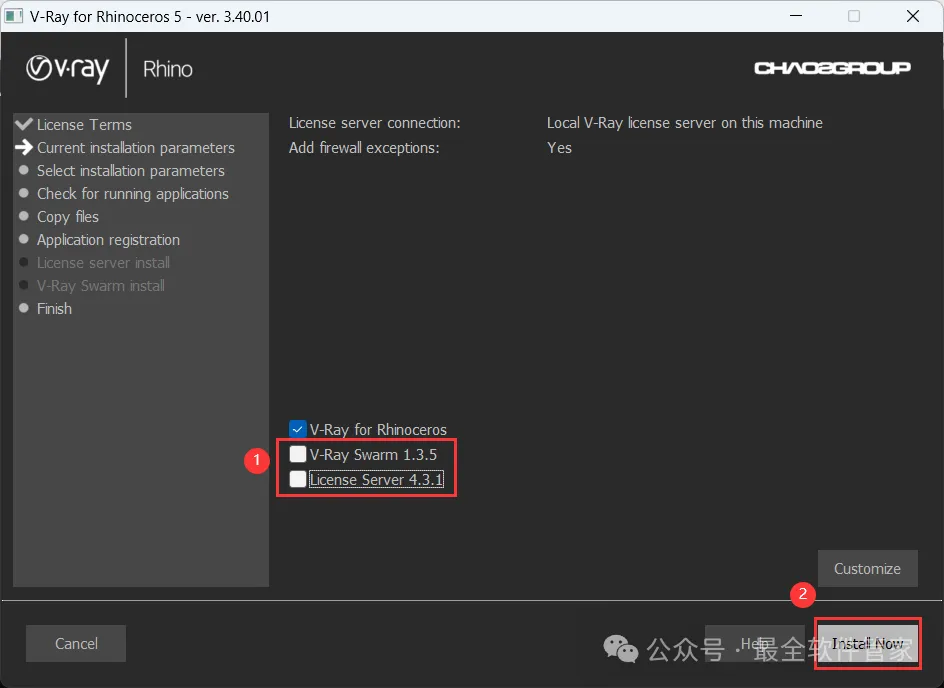The image size is (944, 688).
Task: Select the License server install step
Action: [103, 262]
